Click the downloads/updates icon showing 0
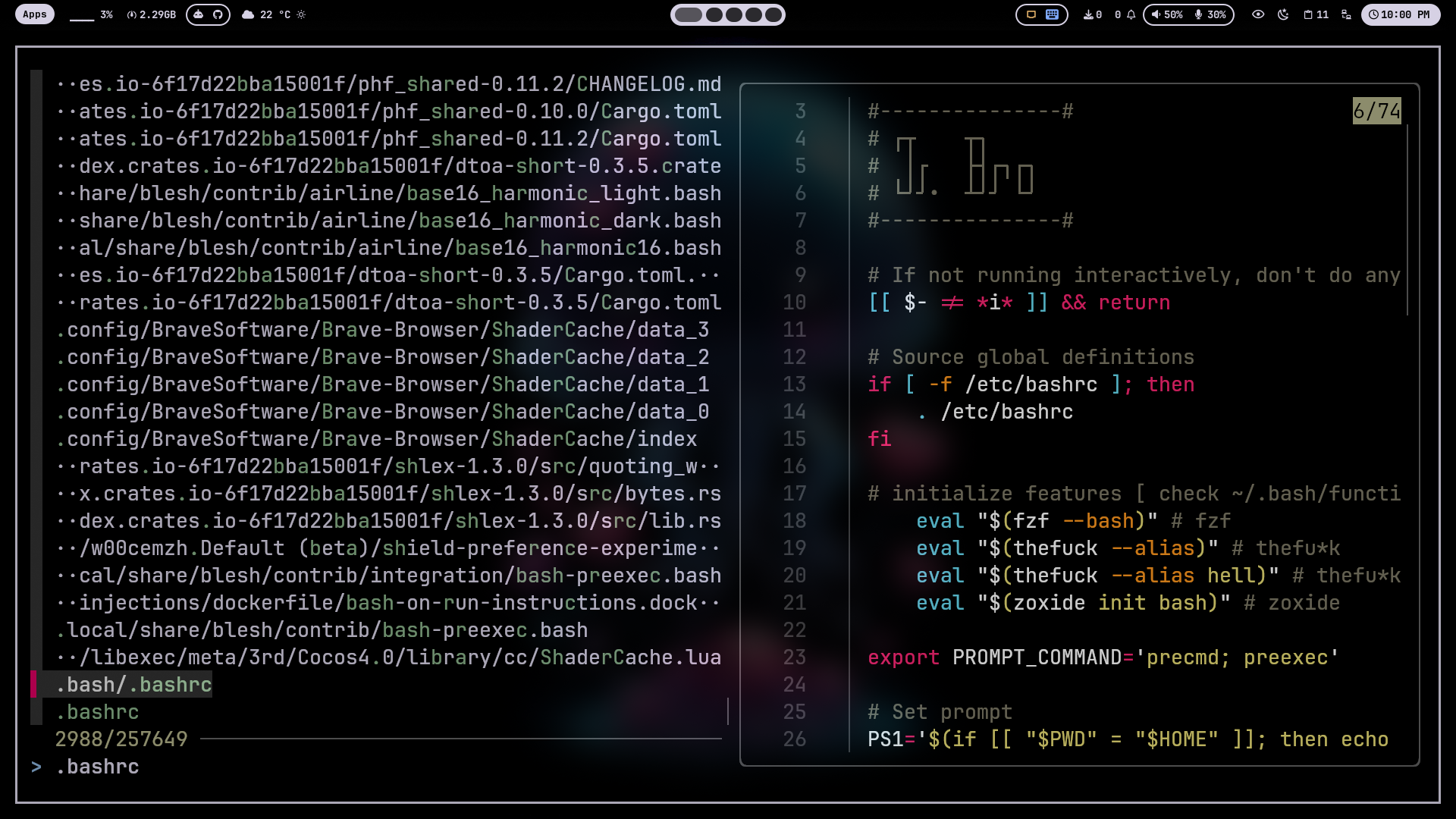 click(1093, 14)
